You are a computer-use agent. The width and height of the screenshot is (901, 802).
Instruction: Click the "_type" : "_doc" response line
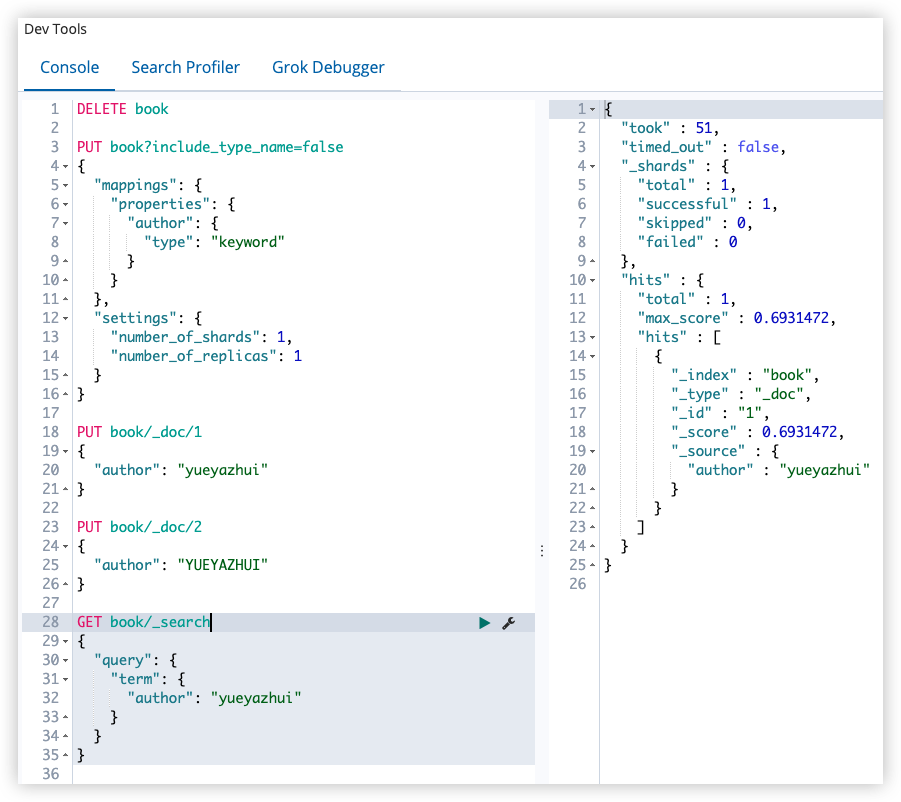741,394
